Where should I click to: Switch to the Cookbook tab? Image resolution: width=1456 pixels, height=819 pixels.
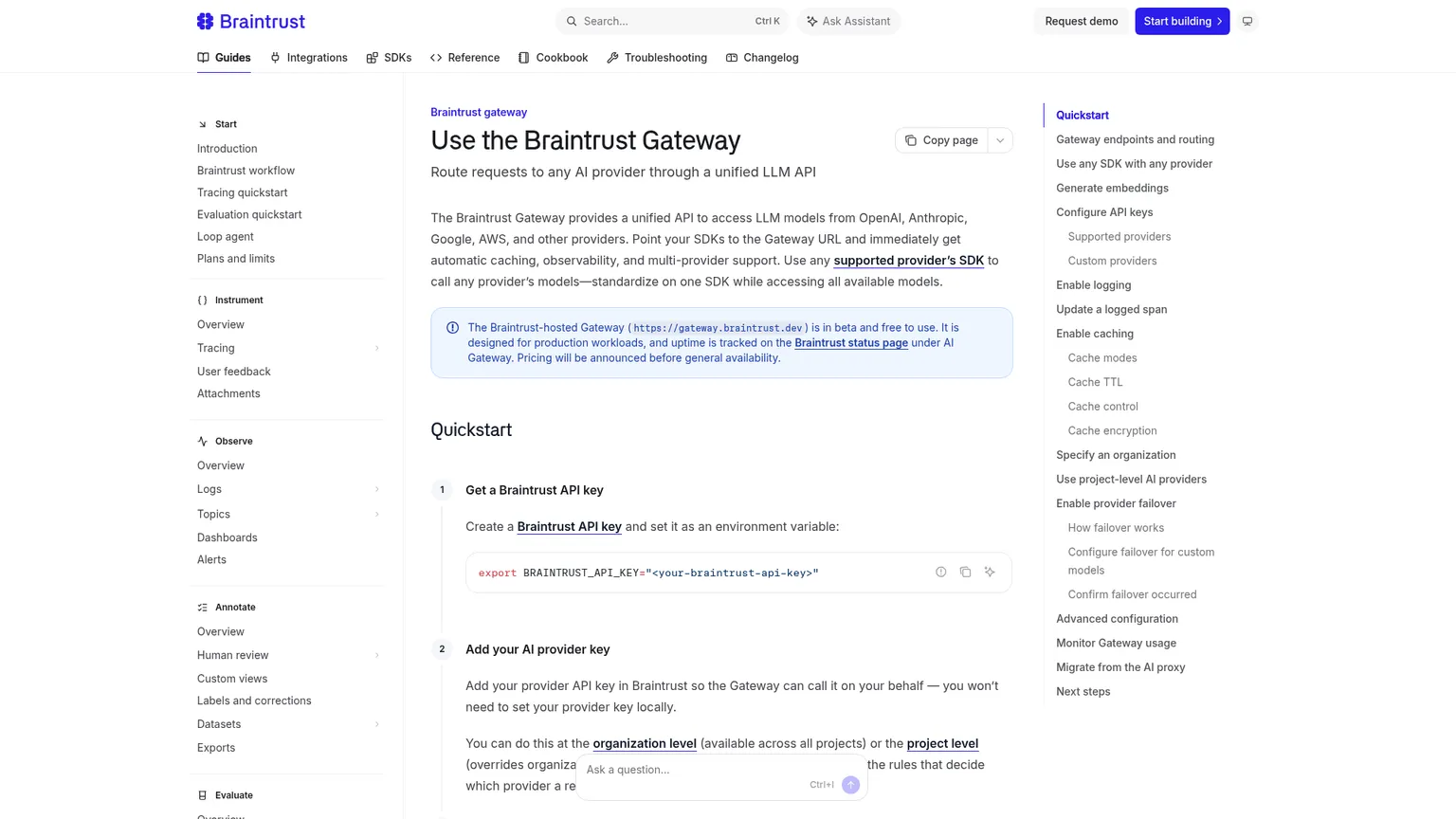pyautogui.click(x=553, y=58)
